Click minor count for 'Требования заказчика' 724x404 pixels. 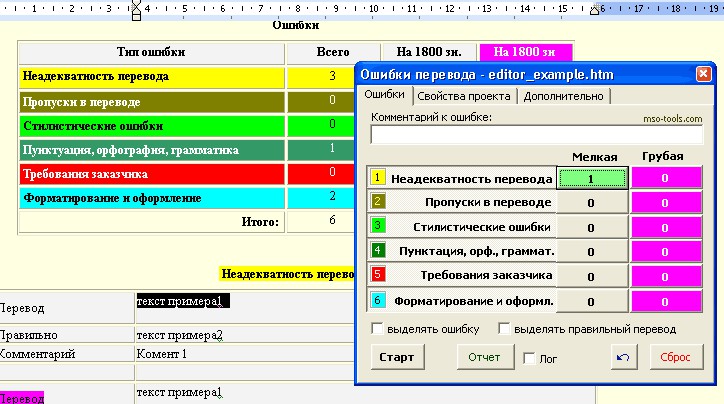(x=592, y=277)
